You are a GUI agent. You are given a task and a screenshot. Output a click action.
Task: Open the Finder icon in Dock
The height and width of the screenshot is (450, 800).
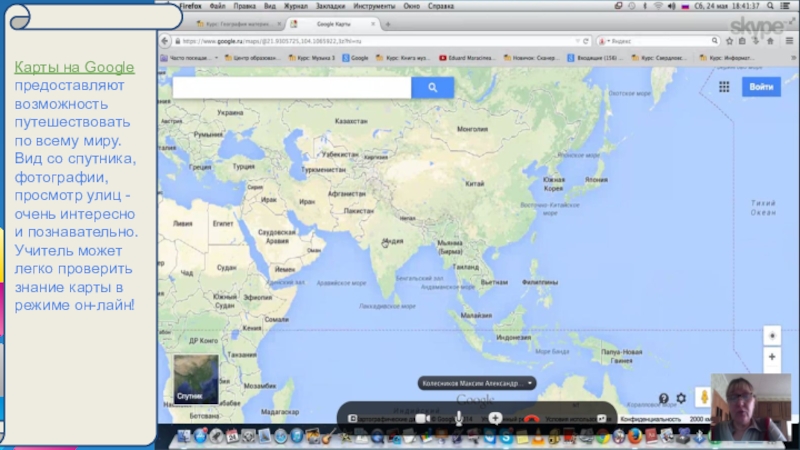184,436
